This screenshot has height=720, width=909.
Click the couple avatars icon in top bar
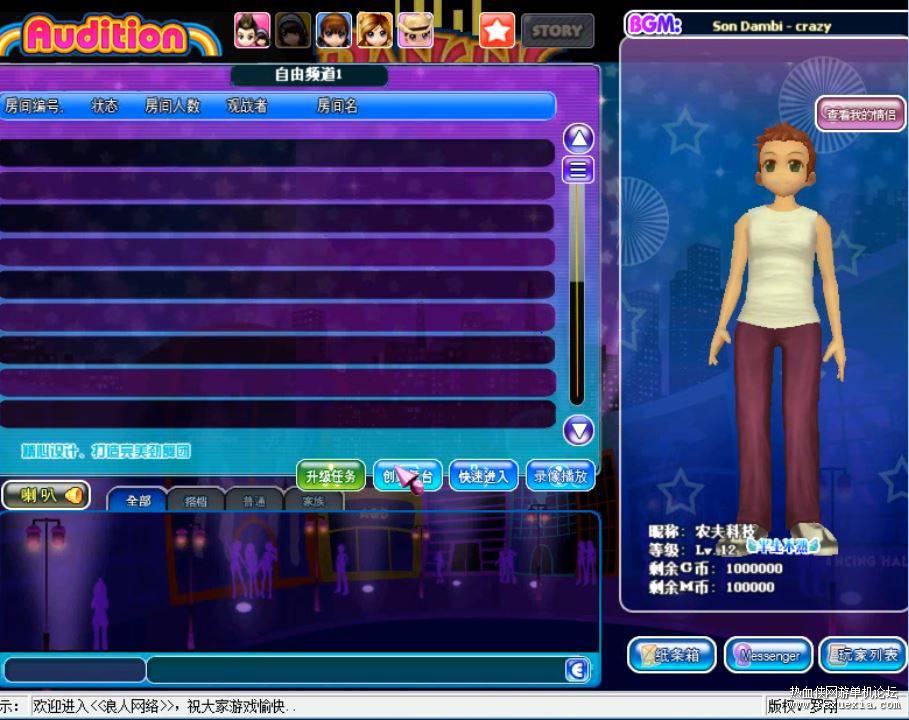(x=252, y=30)
